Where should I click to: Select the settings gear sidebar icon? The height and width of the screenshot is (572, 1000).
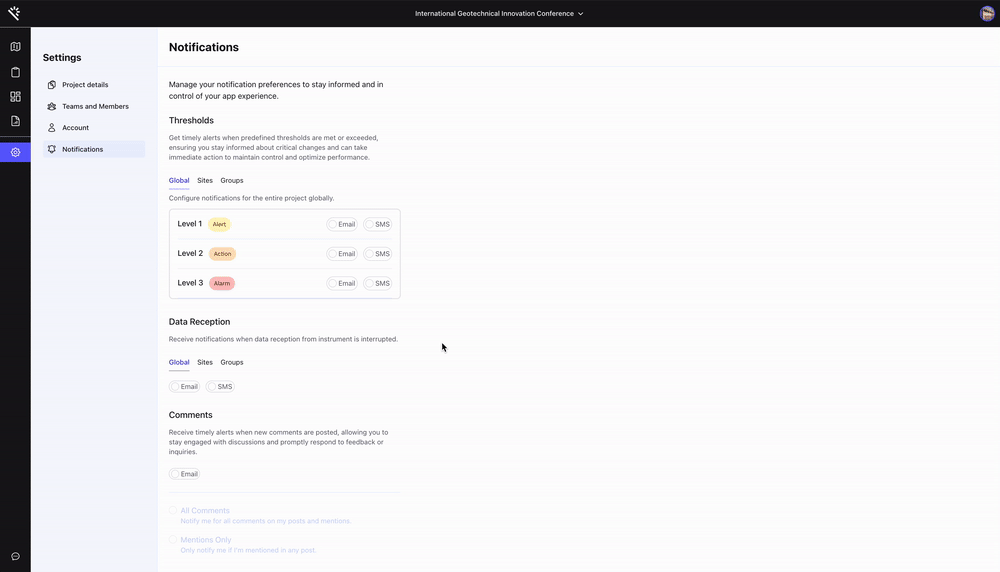pyautogui.click(x=15, y=152)
